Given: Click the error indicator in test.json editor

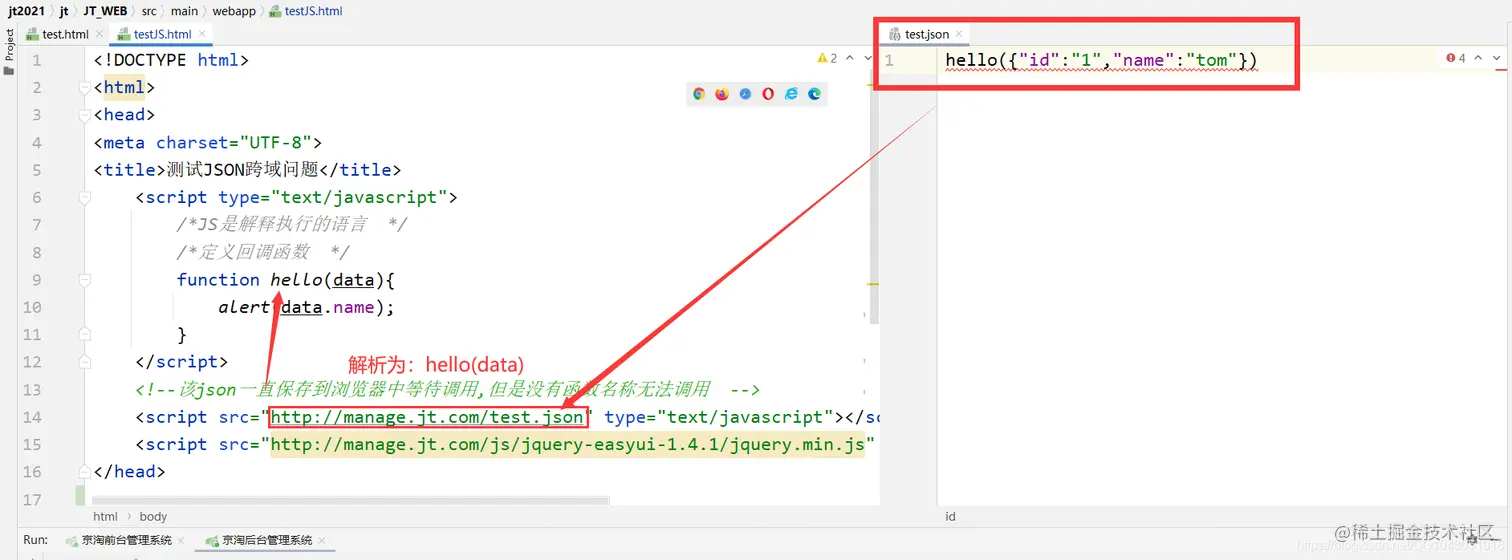Looking at the screenshot, I should (1455, 59).
